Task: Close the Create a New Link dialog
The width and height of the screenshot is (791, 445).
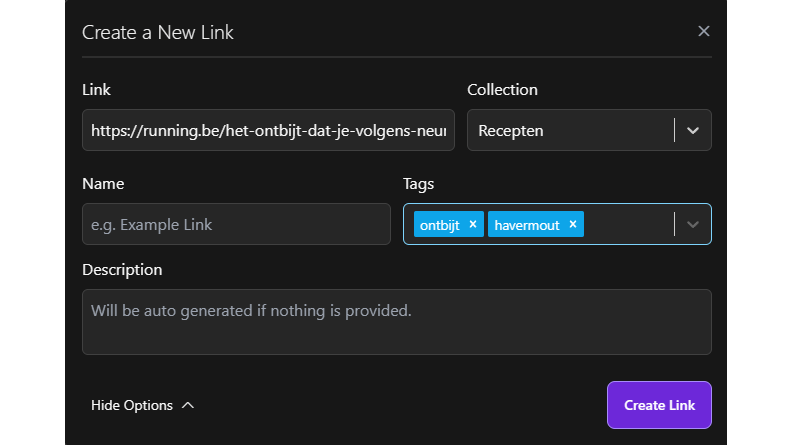Action: [703, 31]
